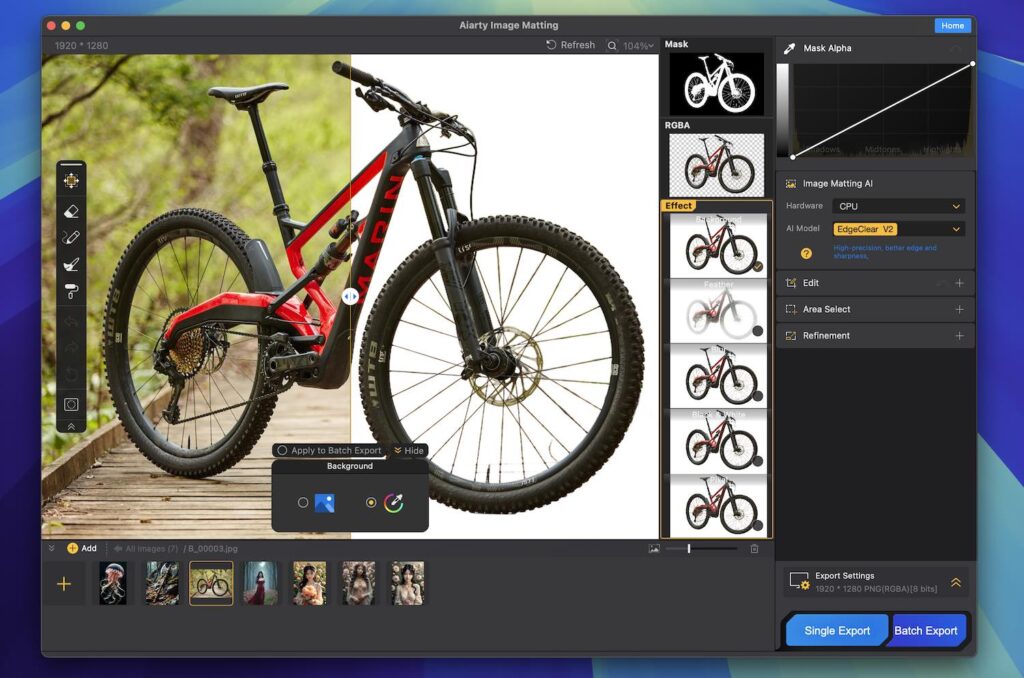The height and width of the screenshot is (678, 1024).
Task: Select the Black & White effect preset
Action: (x=718, y=442)
